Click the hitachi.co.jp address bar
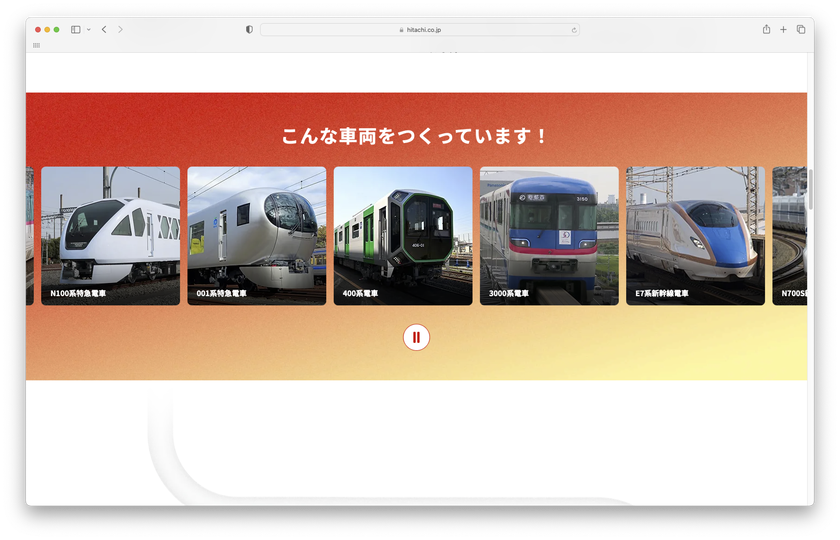 click(x=419, y=30)
